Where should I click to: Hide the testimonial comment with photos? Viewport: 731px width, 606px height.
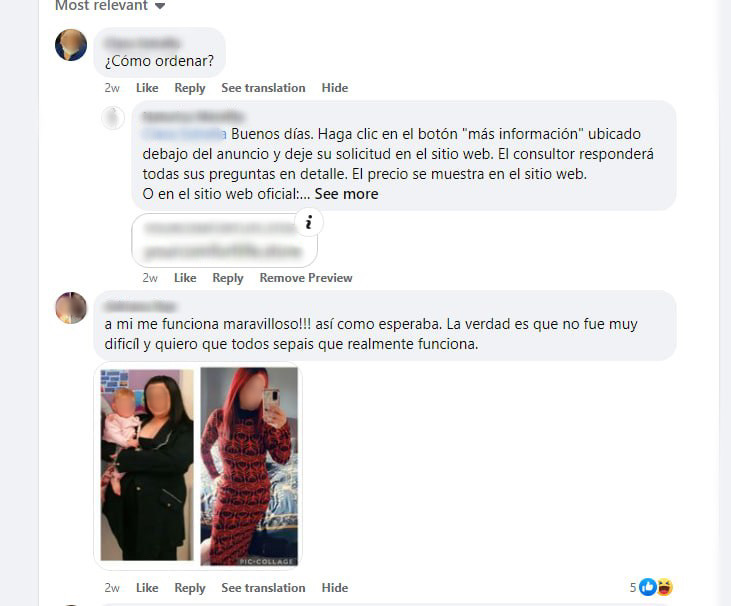click(335, 588)
